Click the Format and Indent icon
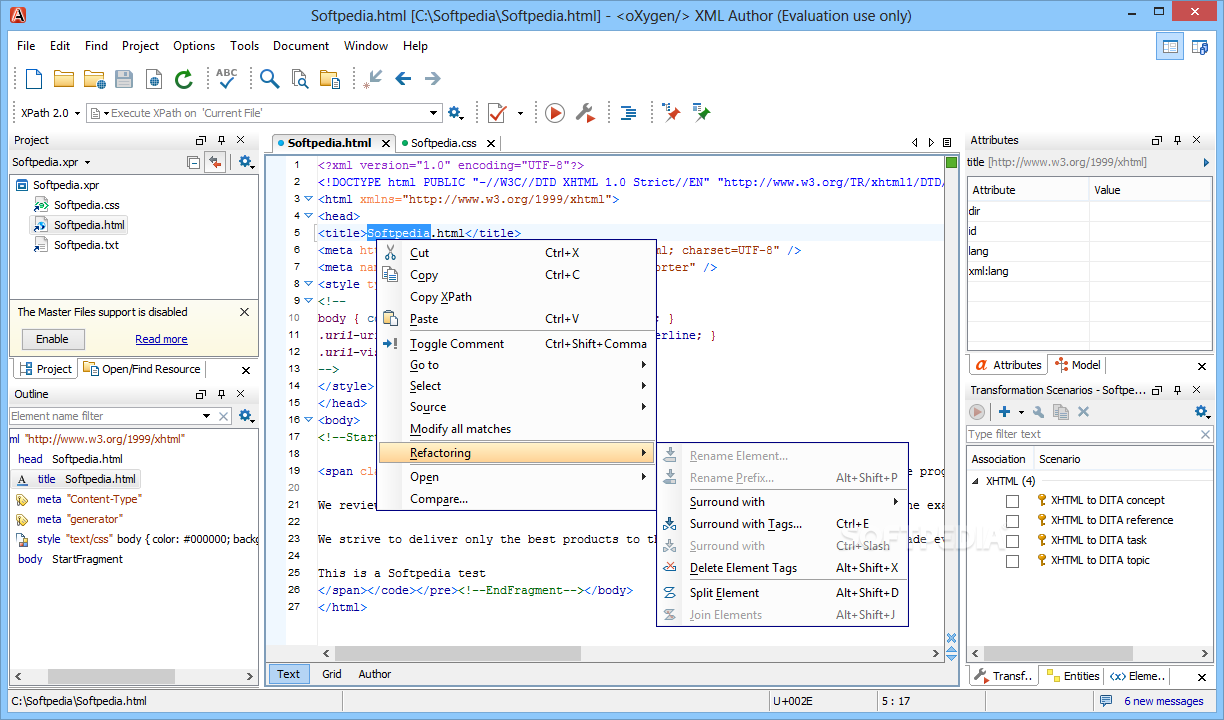Image resolution: width=1224 pixels, height=720 pixels. (x=628, y=113)
